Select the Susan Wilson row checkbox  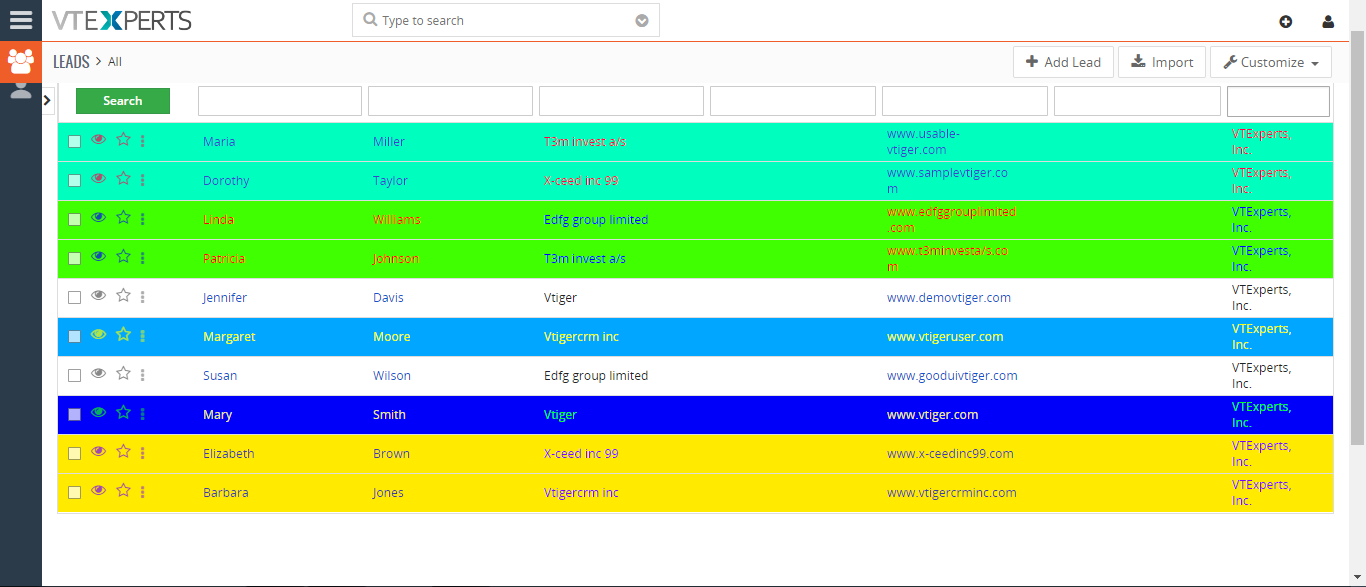click(74, 376)
